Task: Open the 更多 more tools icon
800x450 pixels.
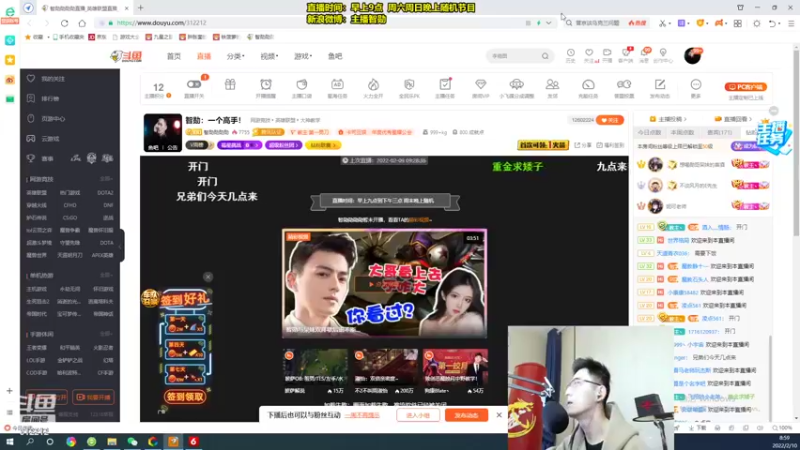Action: click(x=696, y=88)
